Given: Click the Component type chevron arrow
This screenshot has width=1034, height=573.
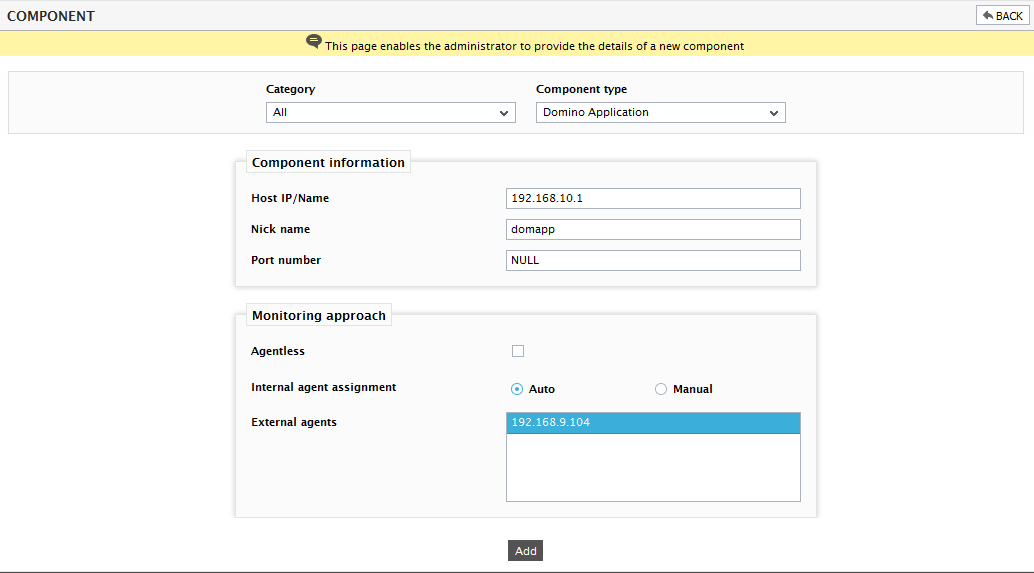Looking at the screenshot, I should tap(774, 113).
